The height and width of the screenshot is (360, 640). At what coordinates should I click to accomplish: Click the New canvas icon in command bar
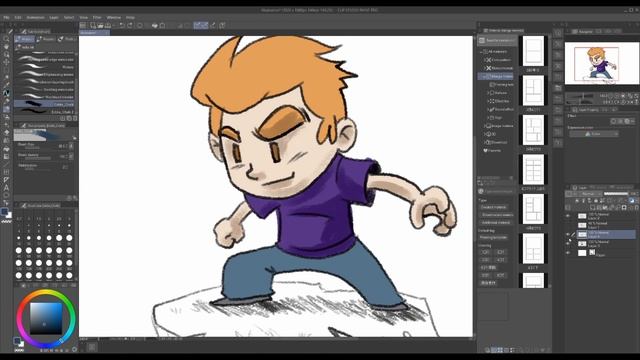[x=93, y=25]
